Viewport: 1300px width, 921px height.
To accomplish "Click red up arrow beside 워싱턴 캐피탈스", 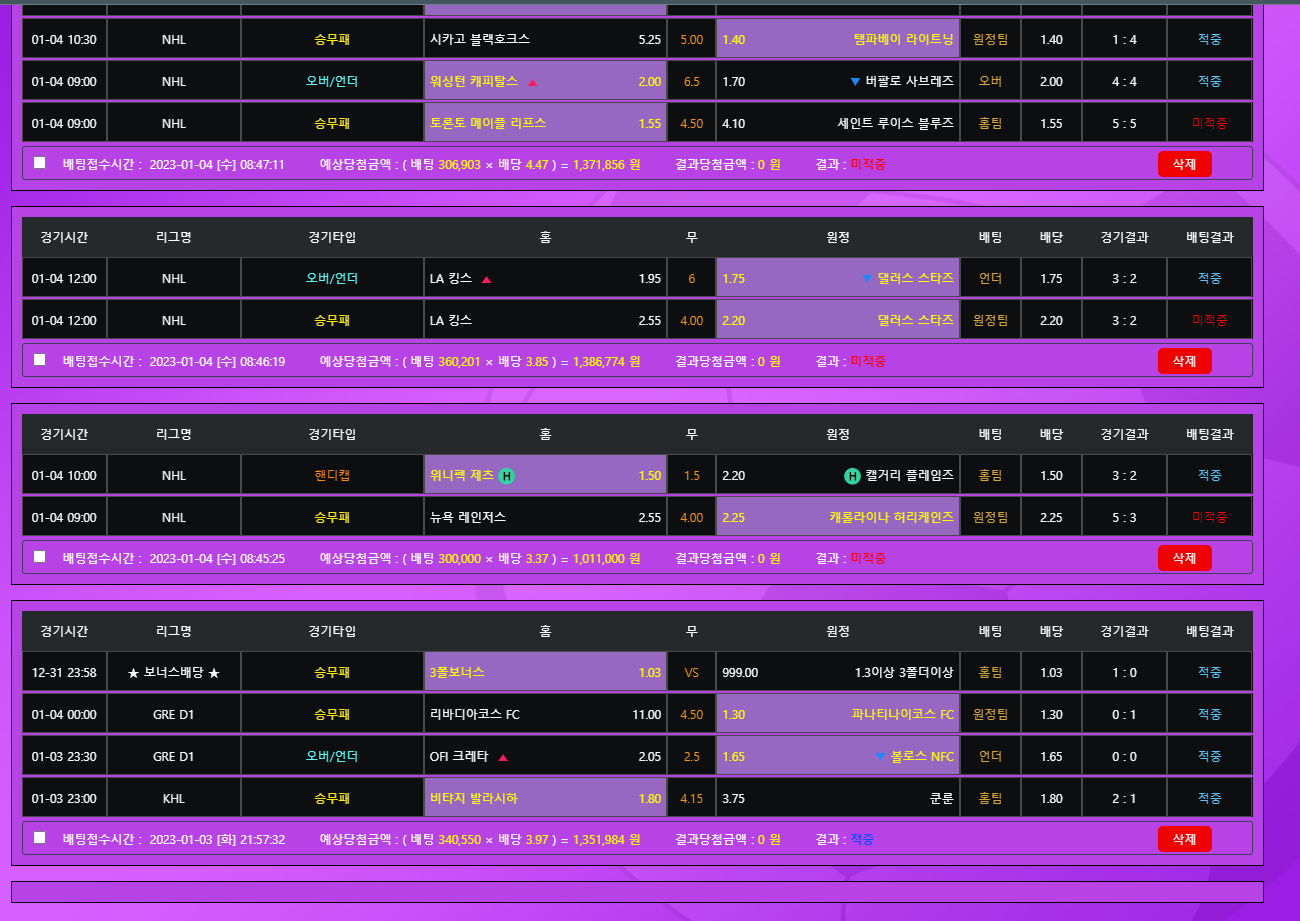I will tap(532, 82).
